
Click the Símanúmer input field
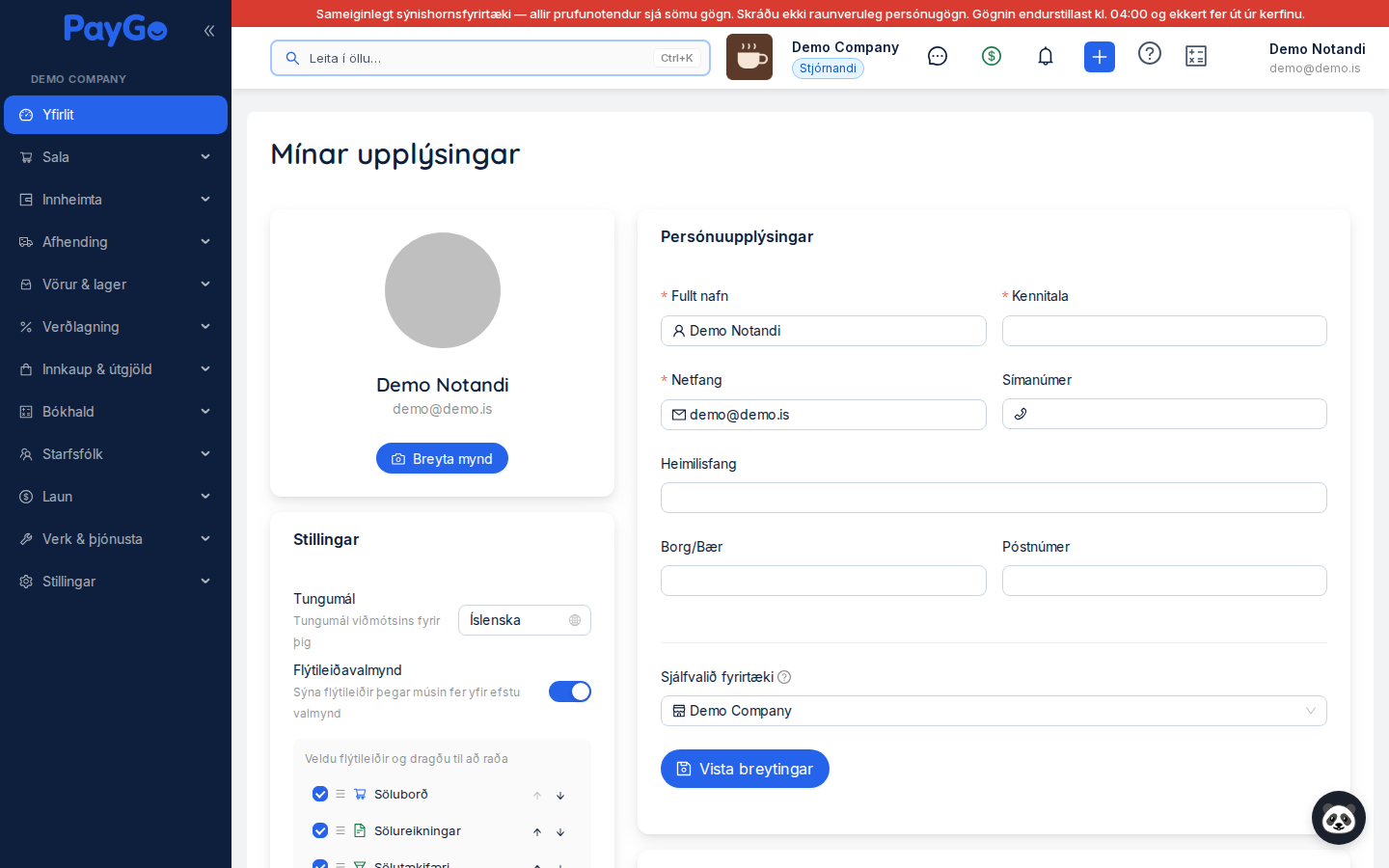1164,414
